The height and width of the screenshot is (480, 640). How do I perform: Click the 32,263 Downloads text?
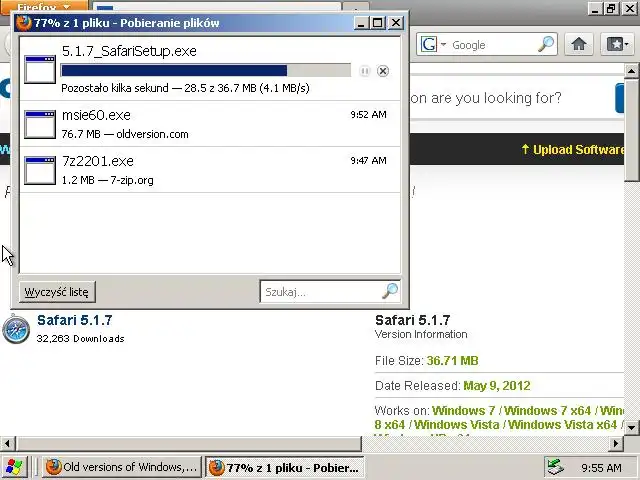tap(80, 338)
